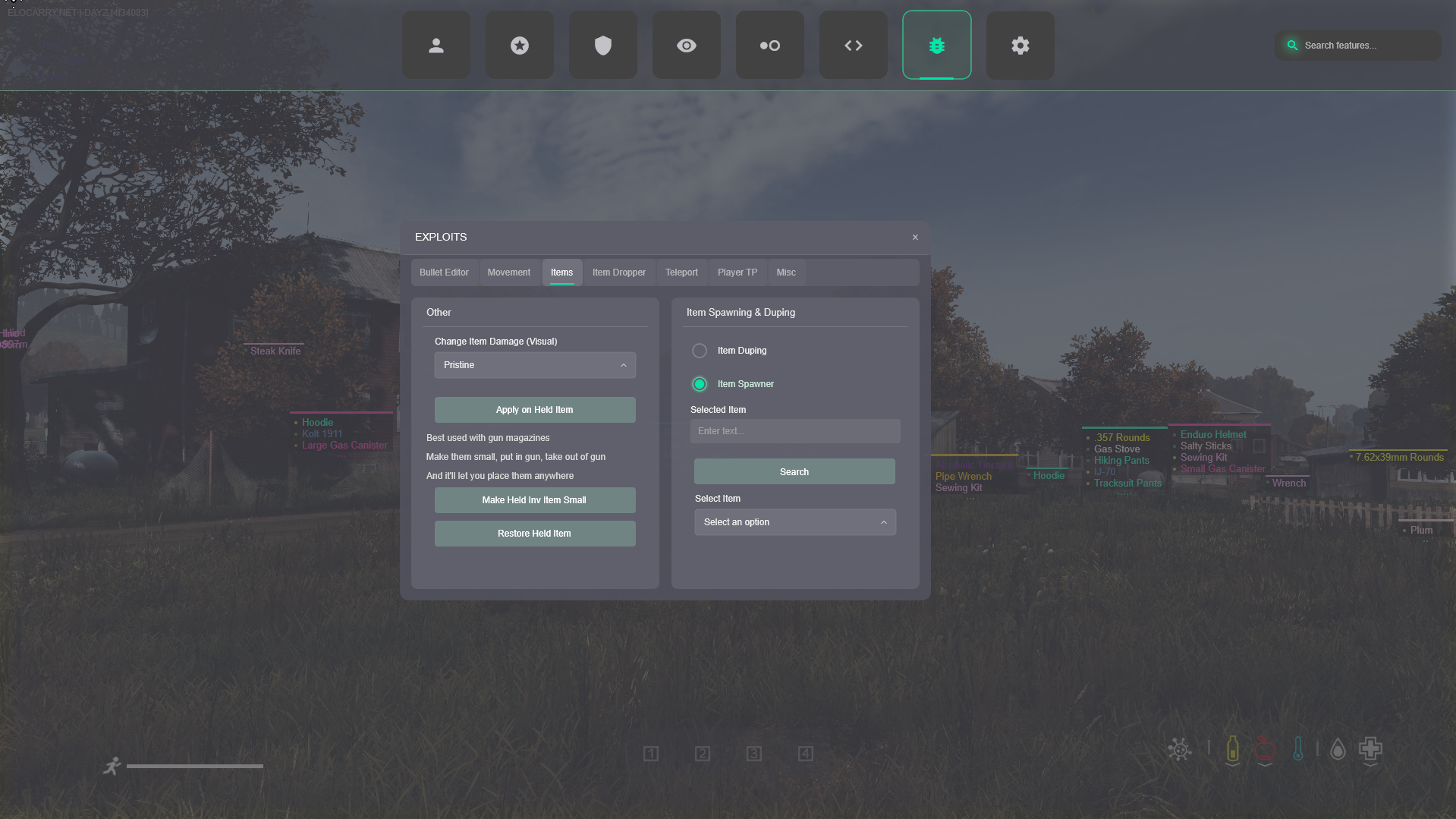Expand the Pristine item damage dropdown
1456x819 pixels.
tap(534, 365)
